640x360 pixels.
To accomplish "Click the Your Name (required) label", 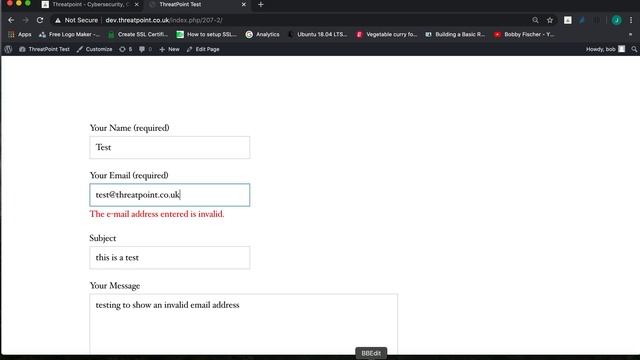I will 129,128.
